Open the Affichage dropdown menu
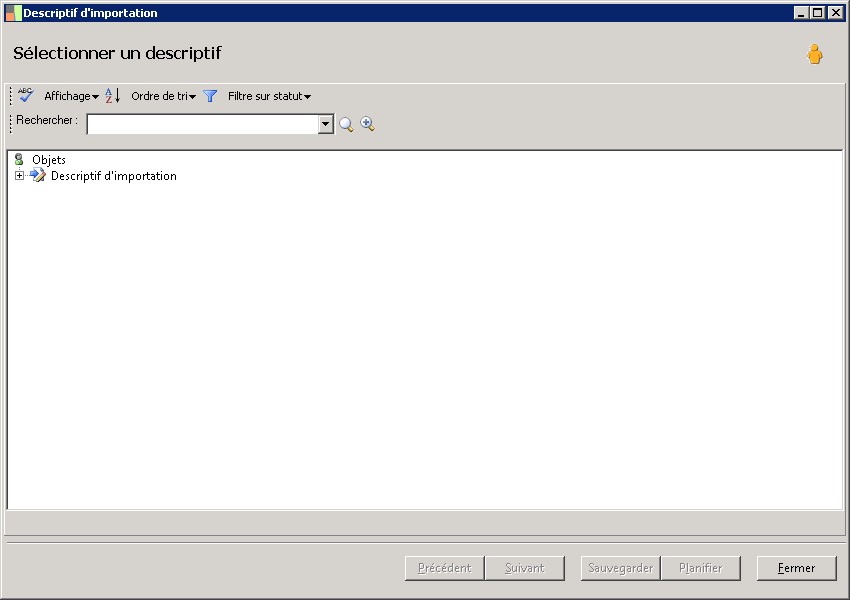Image resolution: width=850 pixels, height=600 pixels. [x=71, y=96]
